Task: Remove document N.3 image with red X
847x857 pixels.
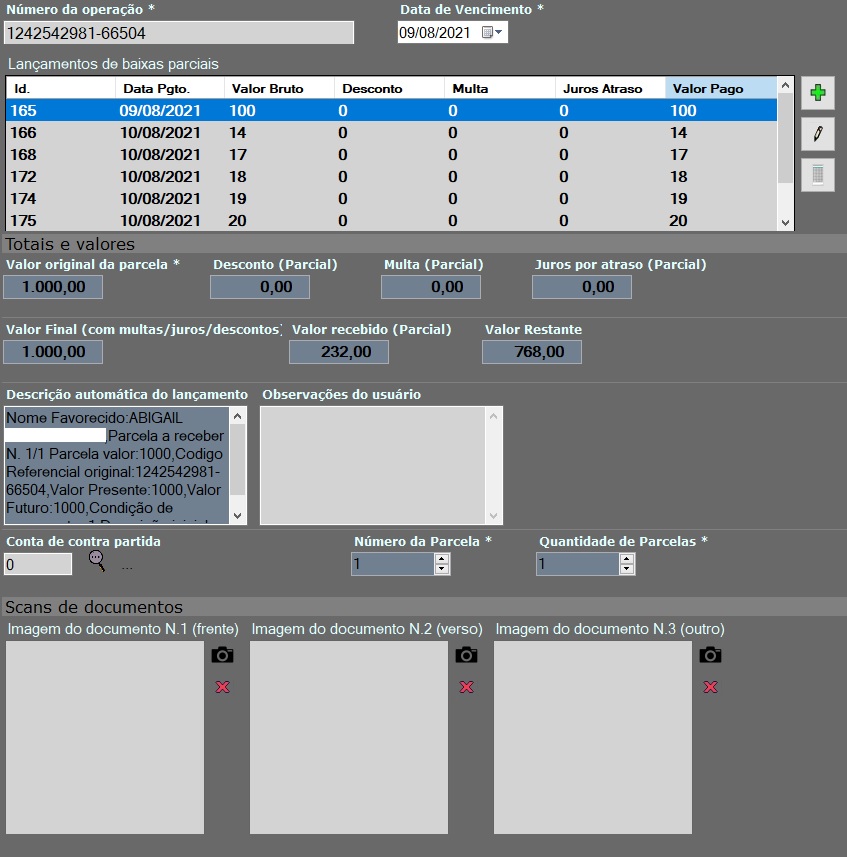Action: pos(710,687)
